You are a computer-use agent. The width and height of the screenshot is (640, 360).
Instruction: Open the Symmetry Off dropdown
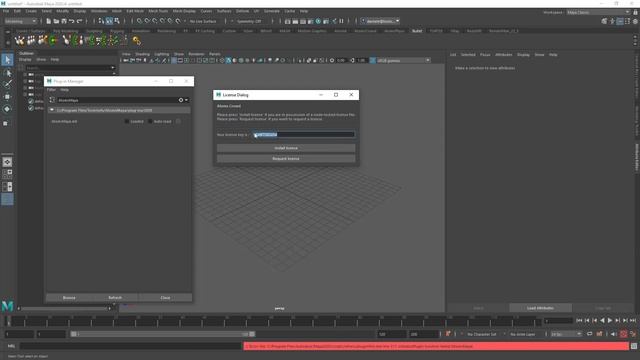249,21
